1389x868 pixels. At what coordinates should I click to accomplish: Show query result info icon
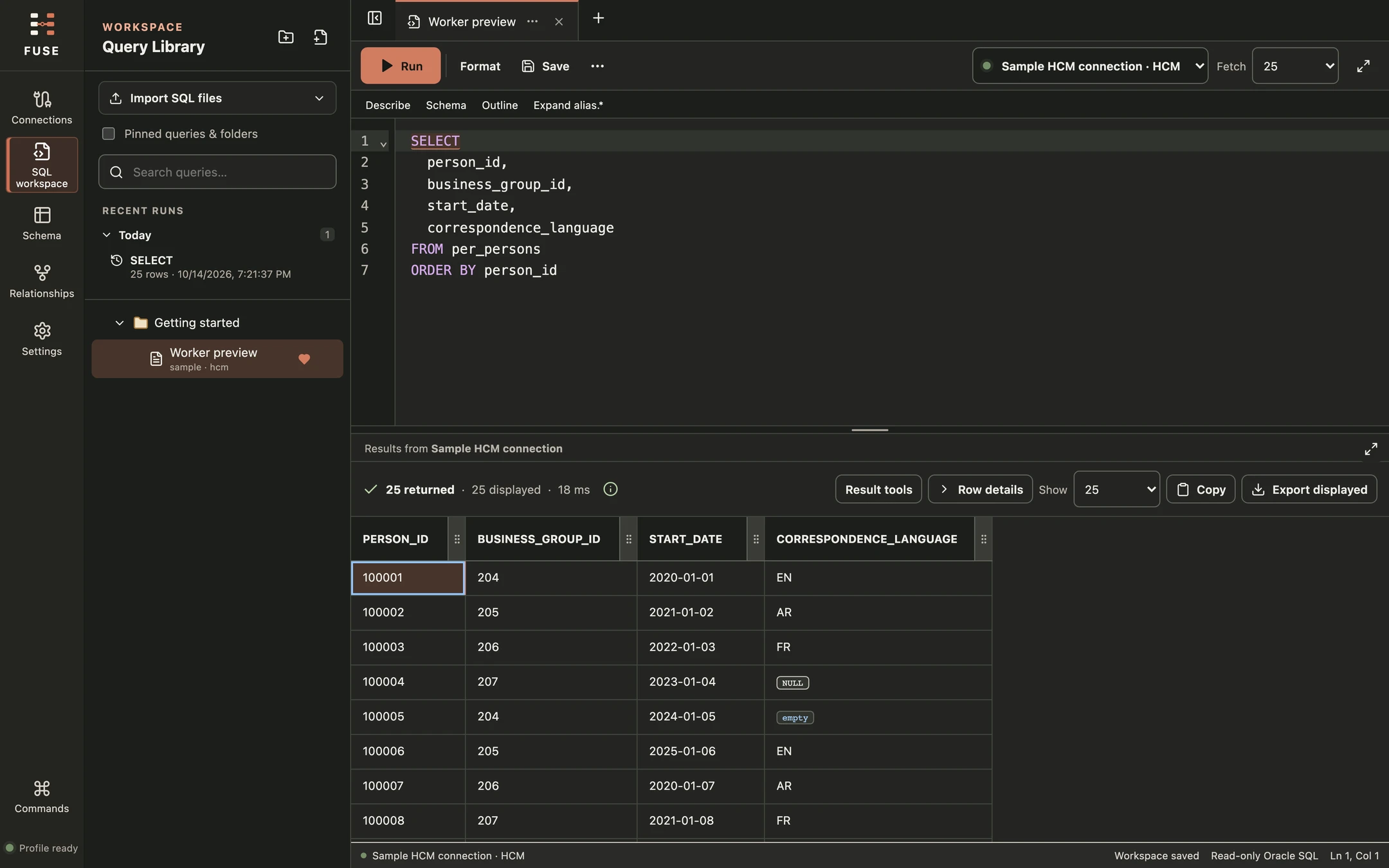click(x=610, y=489)
